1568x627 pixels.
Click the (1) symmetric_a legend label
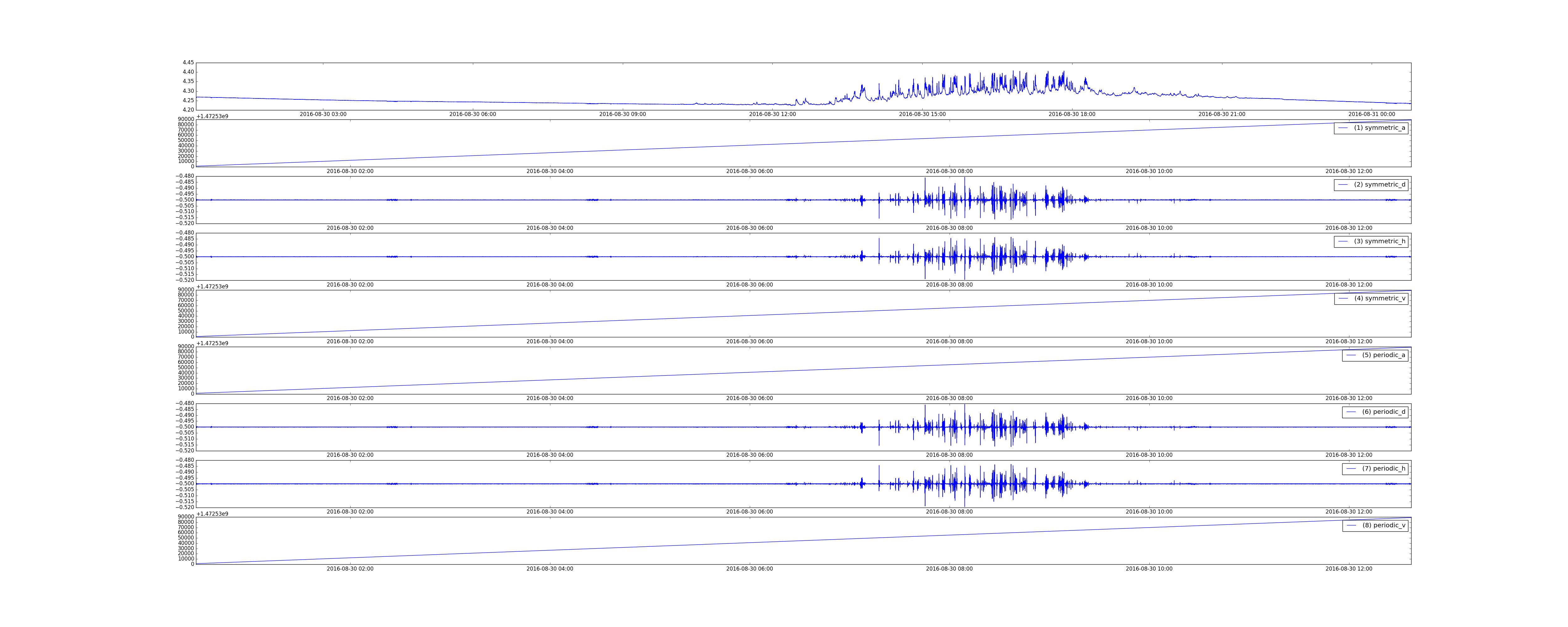(x=1379, y=128)
